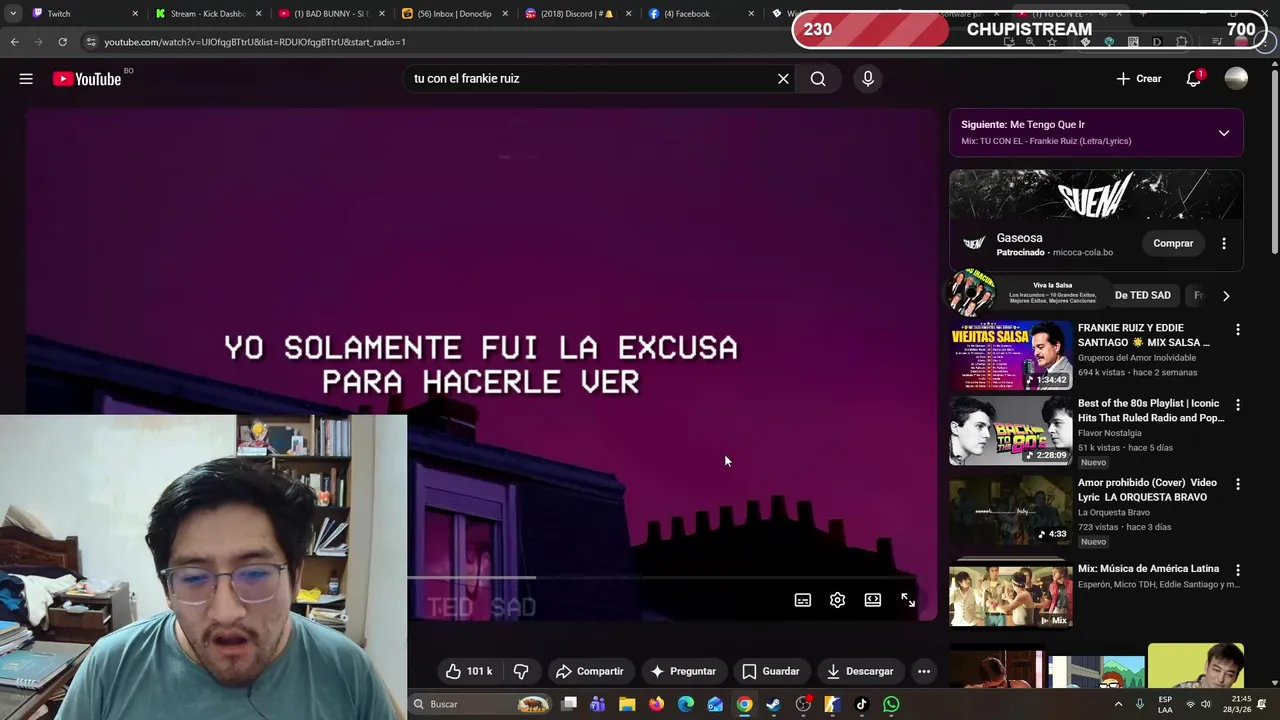Open Microsoft Edge from taskbar
The width and height of the screenshot is (1280, 720).
pos(686,704)
